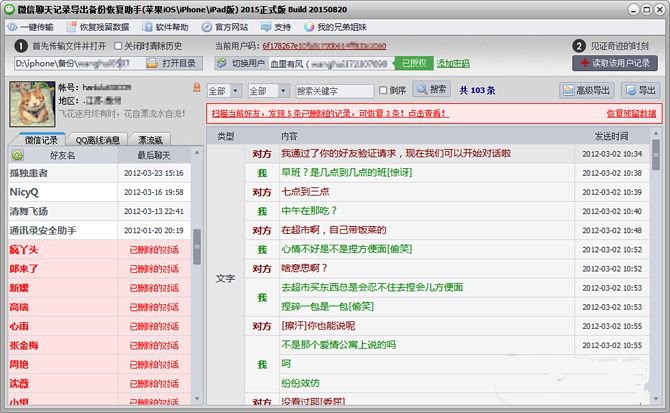This screenshot has width=670, height=413.
Task: Click the 切换用户 button
Action: point(241,64)
